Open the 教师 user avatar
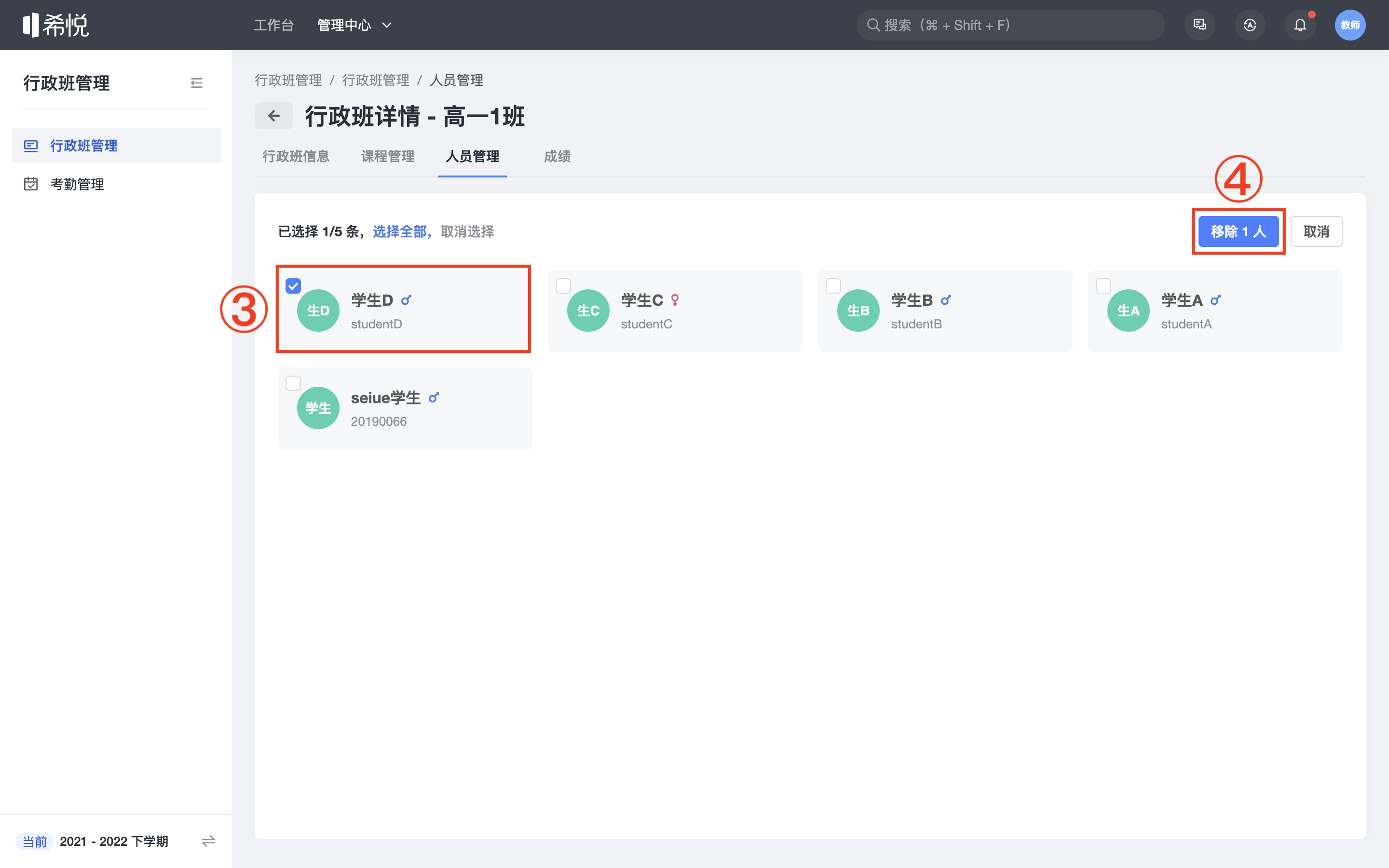 (x=1350, y=25)
